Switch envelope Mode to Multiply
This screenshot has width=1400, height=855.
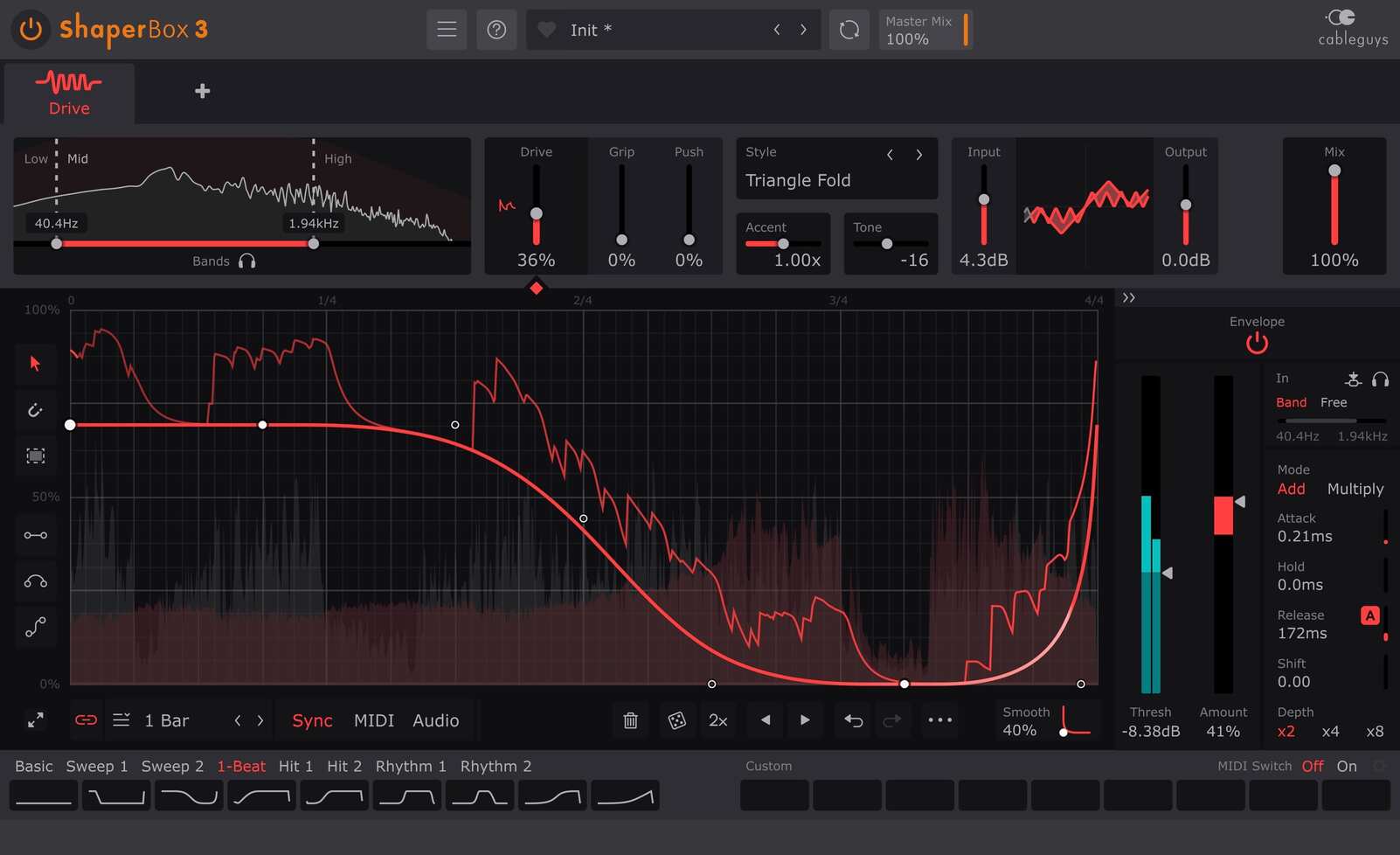point(1355,489)
